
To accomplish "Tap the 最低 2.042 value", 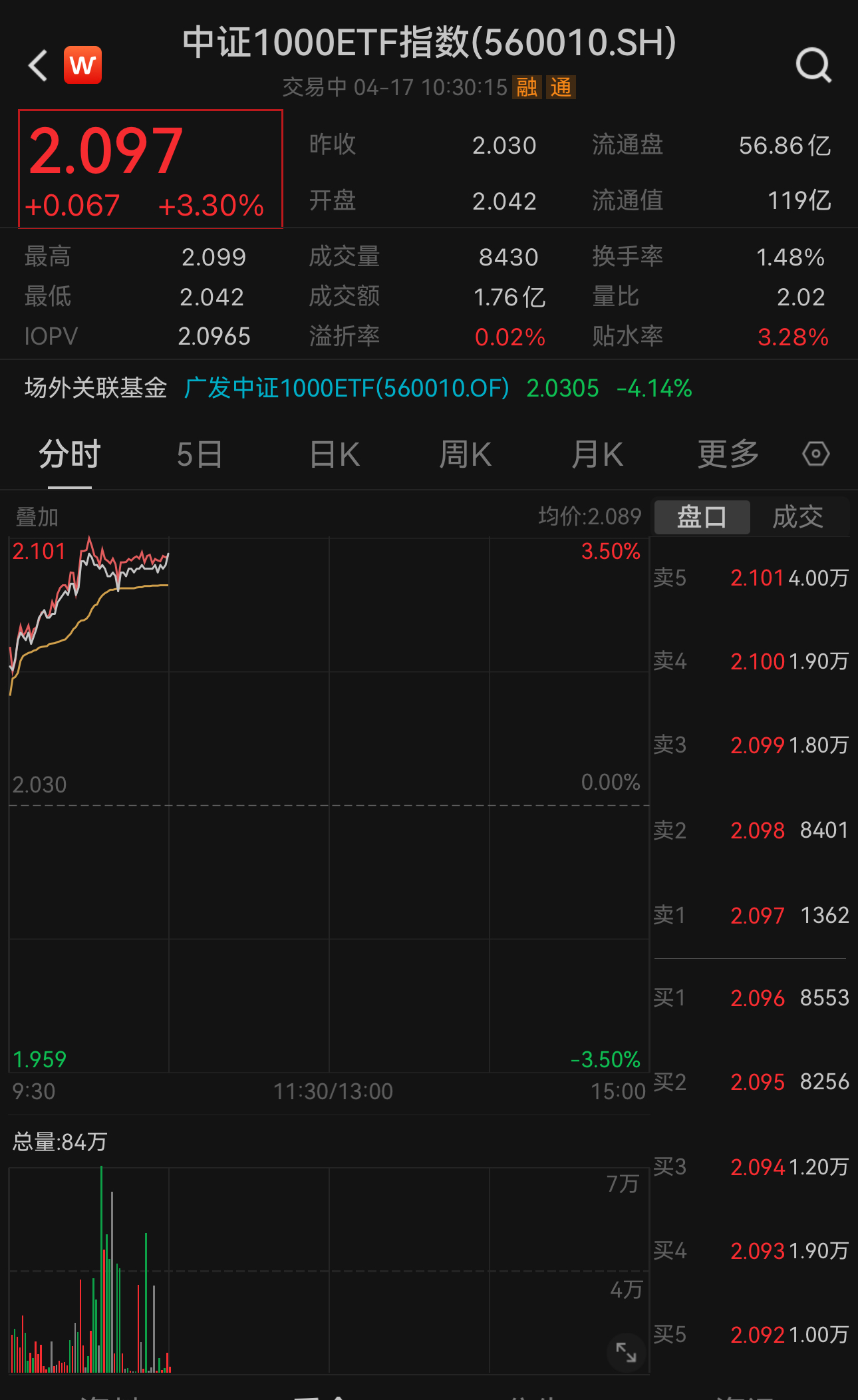I will point(212,297).
